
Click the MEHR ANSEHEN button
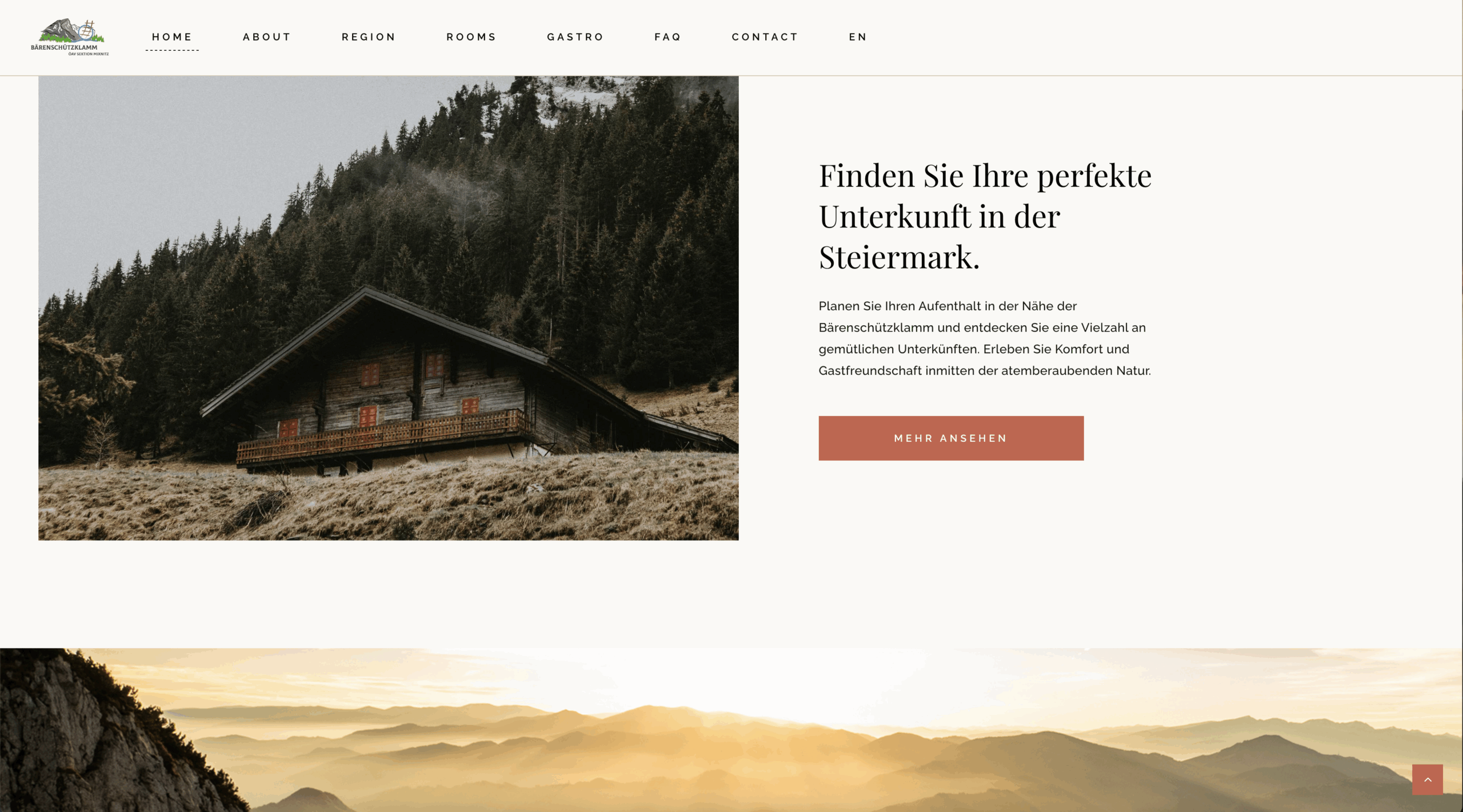click(951, 438)
